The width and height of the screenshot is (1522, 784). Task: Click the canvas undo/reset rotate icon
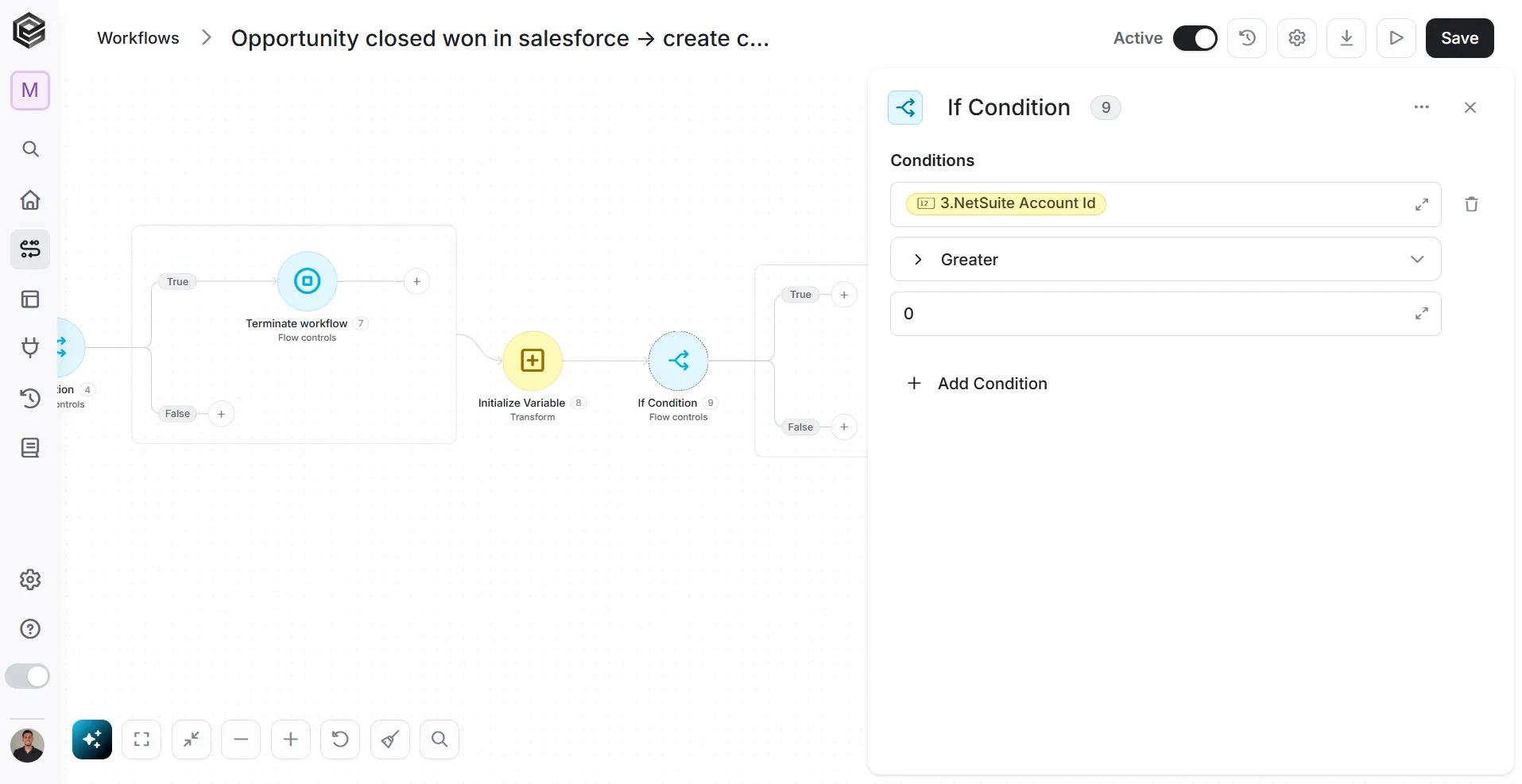tap(340, 740)
